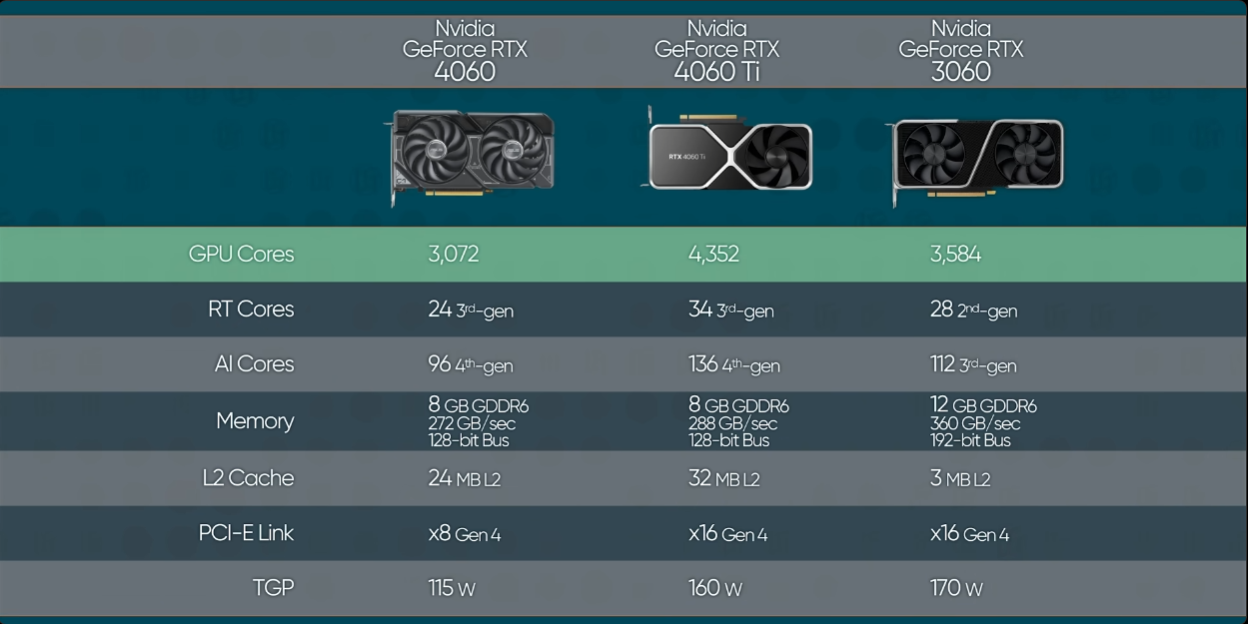The image size is (1248, 624).
Task: Click the L2 Cache value '3 MB L2'
Action: point(960,479)
